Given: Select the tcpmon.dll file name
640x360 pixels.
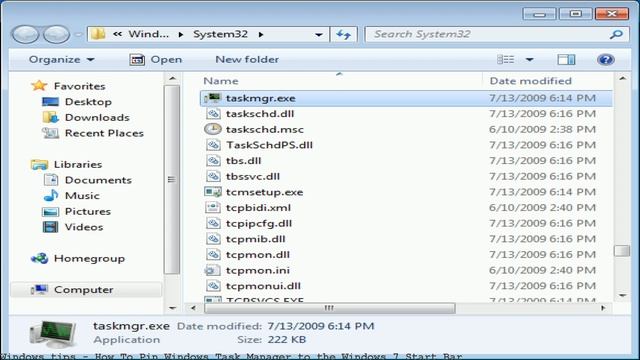Looking at the screenshot, I should (x=258, y=255).
